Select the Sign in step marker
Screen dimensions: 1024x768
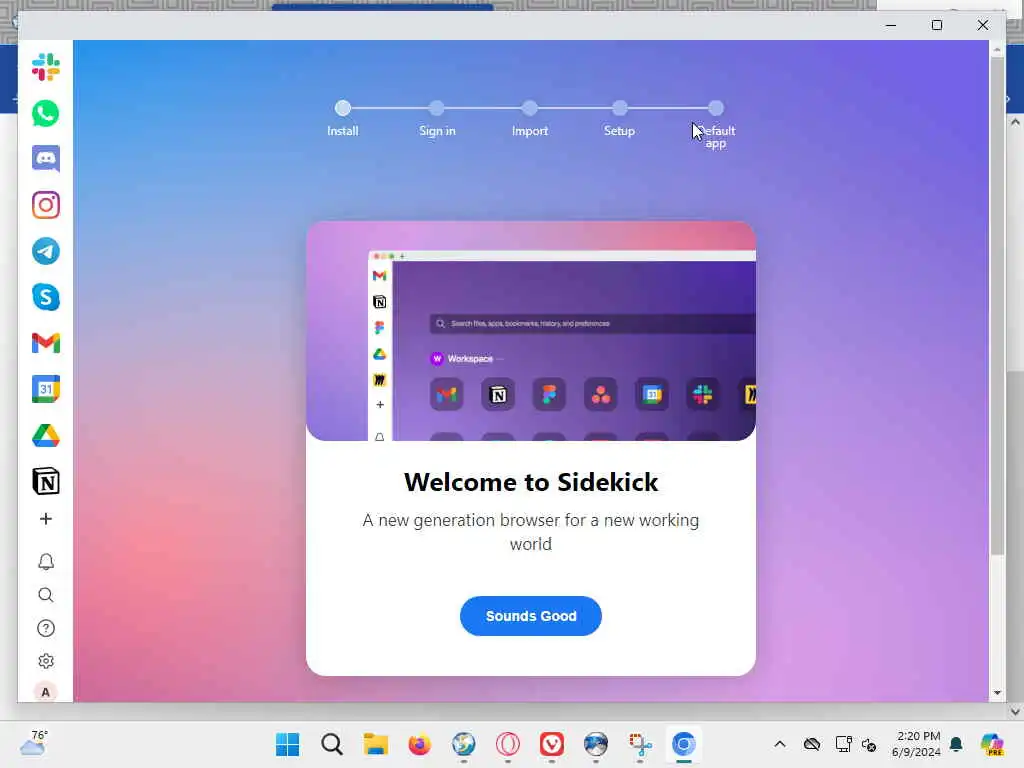(x=437, y=108)
